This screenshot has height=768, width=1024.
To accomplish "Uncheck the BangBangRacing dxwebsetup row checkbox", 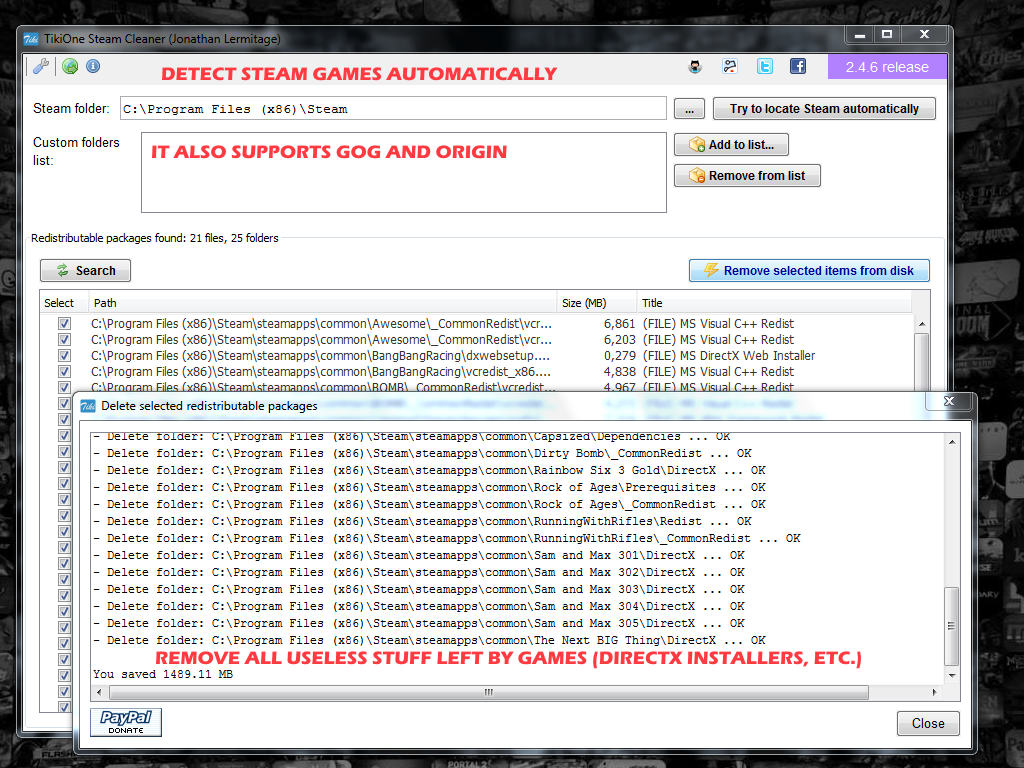I will pyautogui.click(x=64, y=355).
